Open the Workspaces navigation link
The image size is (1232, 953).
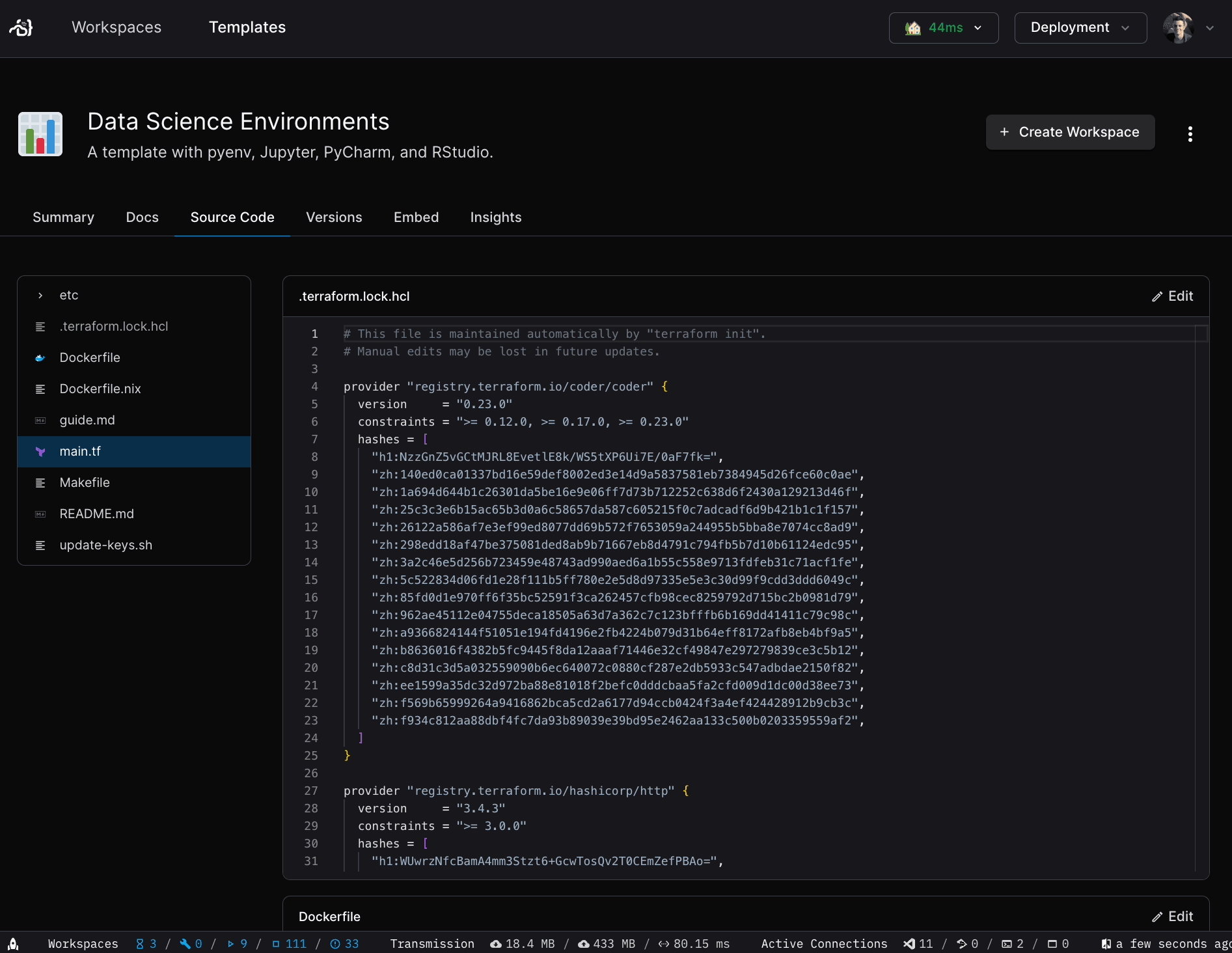point(116,27)
